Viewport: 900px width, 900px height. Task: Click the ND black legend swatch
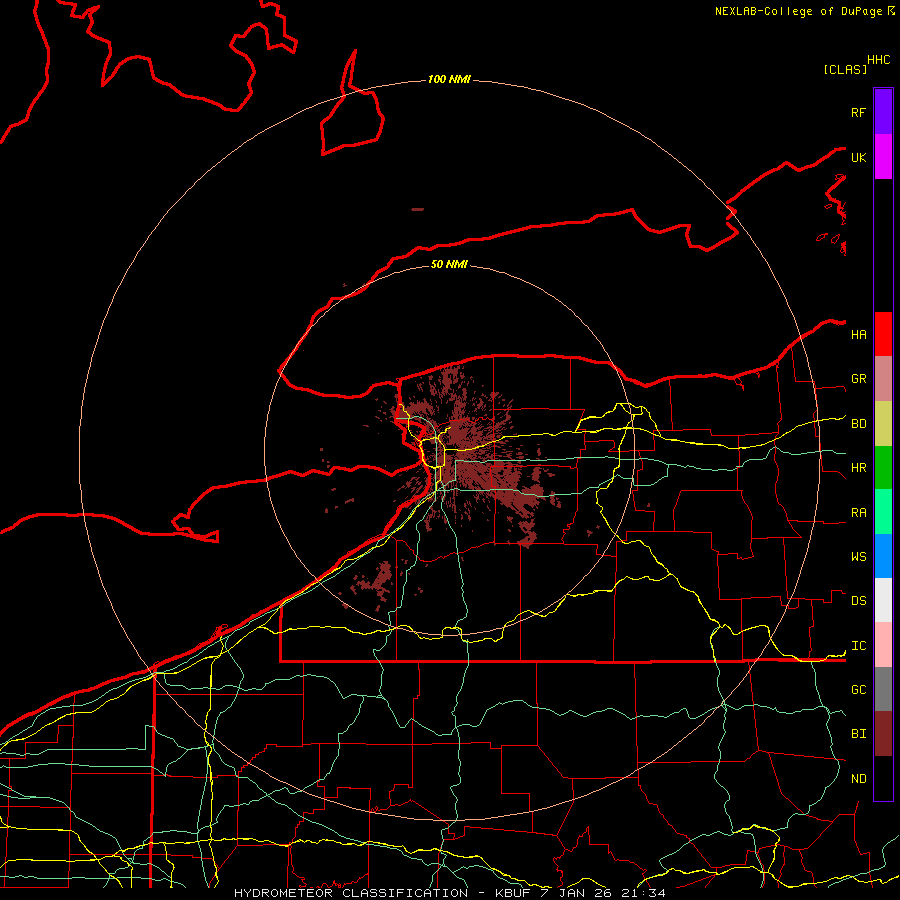[883, 778]
